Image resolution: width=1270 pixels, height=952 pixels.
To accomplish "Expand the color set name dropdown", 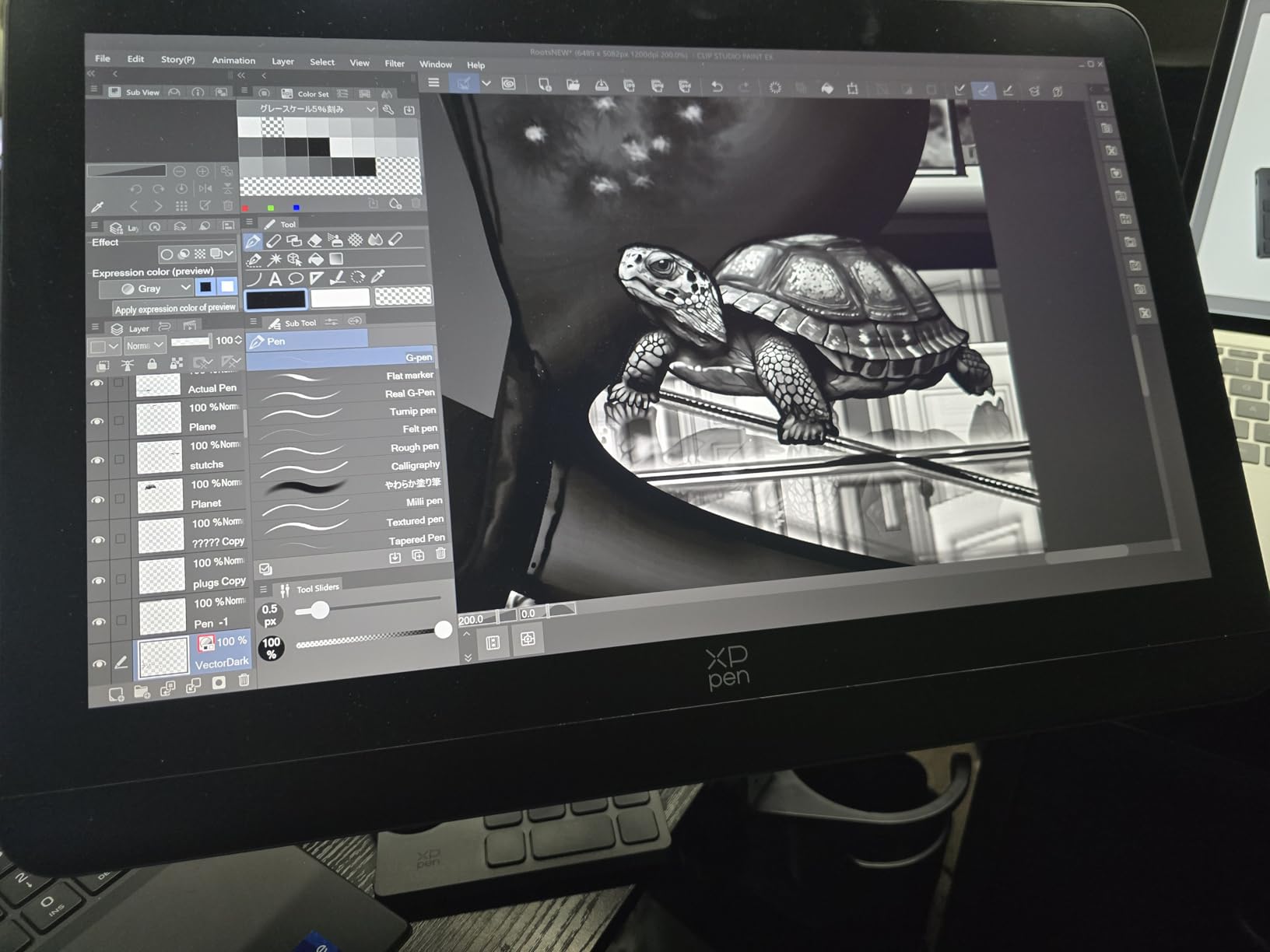I will point(370,110).
